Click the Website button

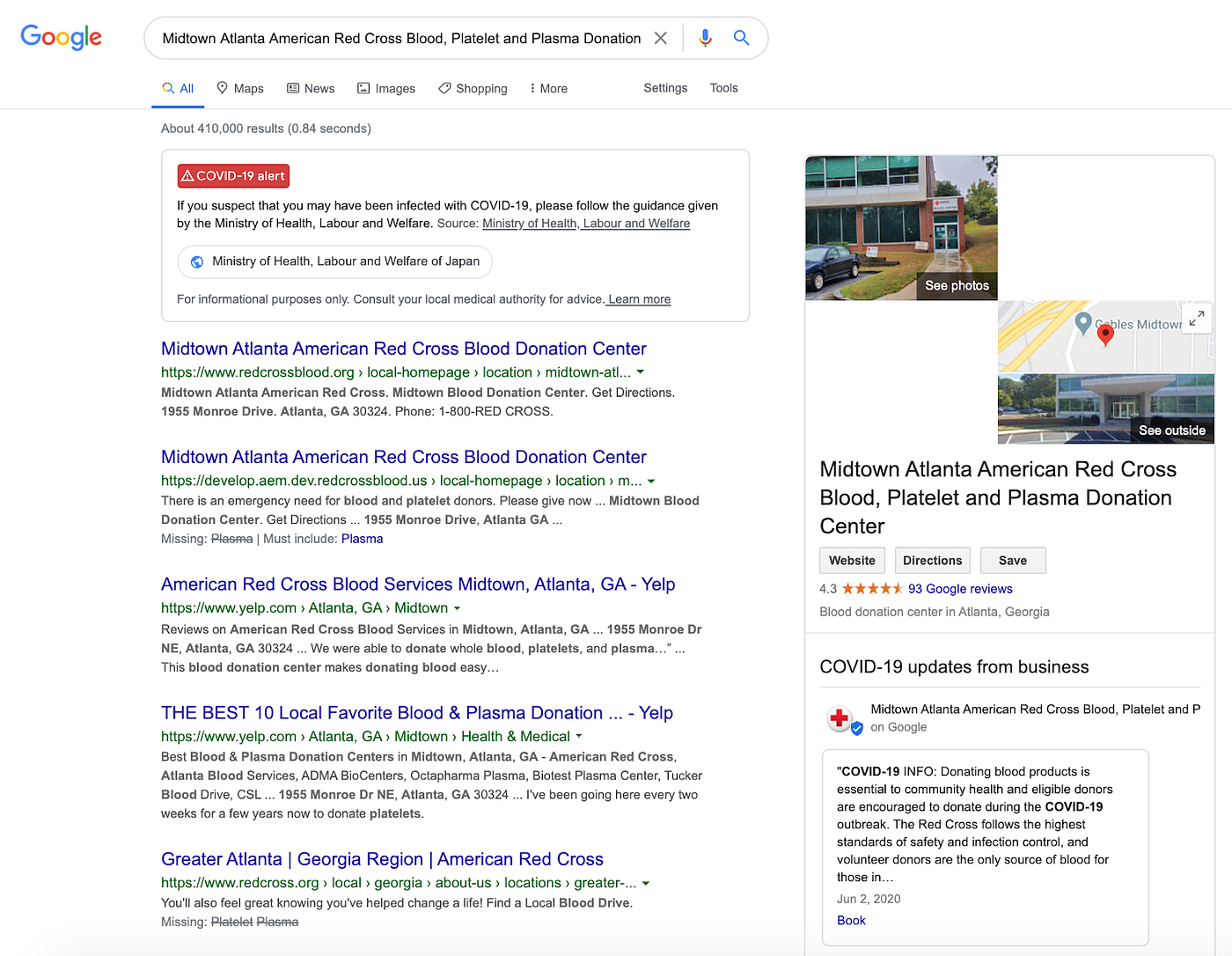click(x=852, y=561)
